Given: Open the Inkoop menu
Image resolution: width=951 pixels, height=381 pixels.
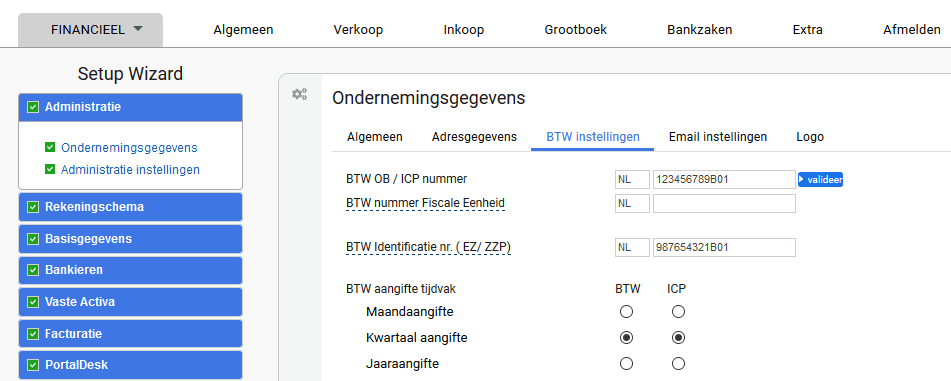Looking at the screenshot, I should click(x=463, y=30).
